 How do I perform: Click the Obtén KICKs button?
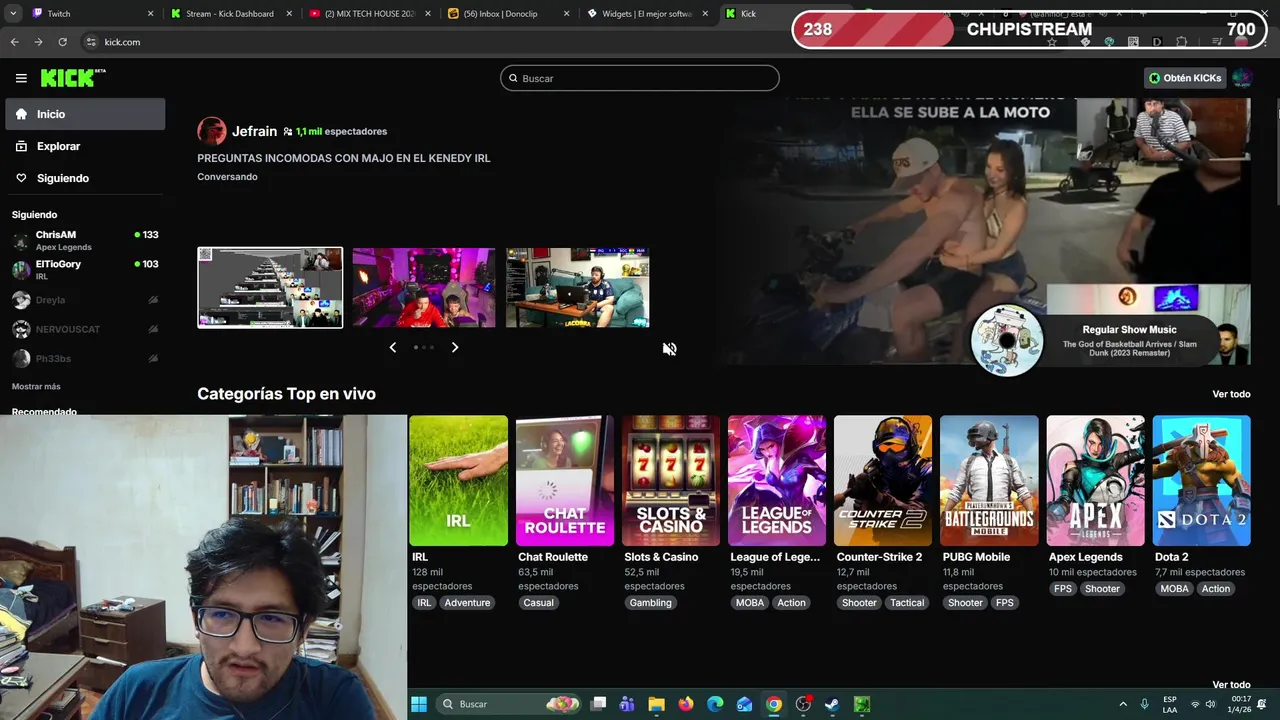tap(1185, 78)
